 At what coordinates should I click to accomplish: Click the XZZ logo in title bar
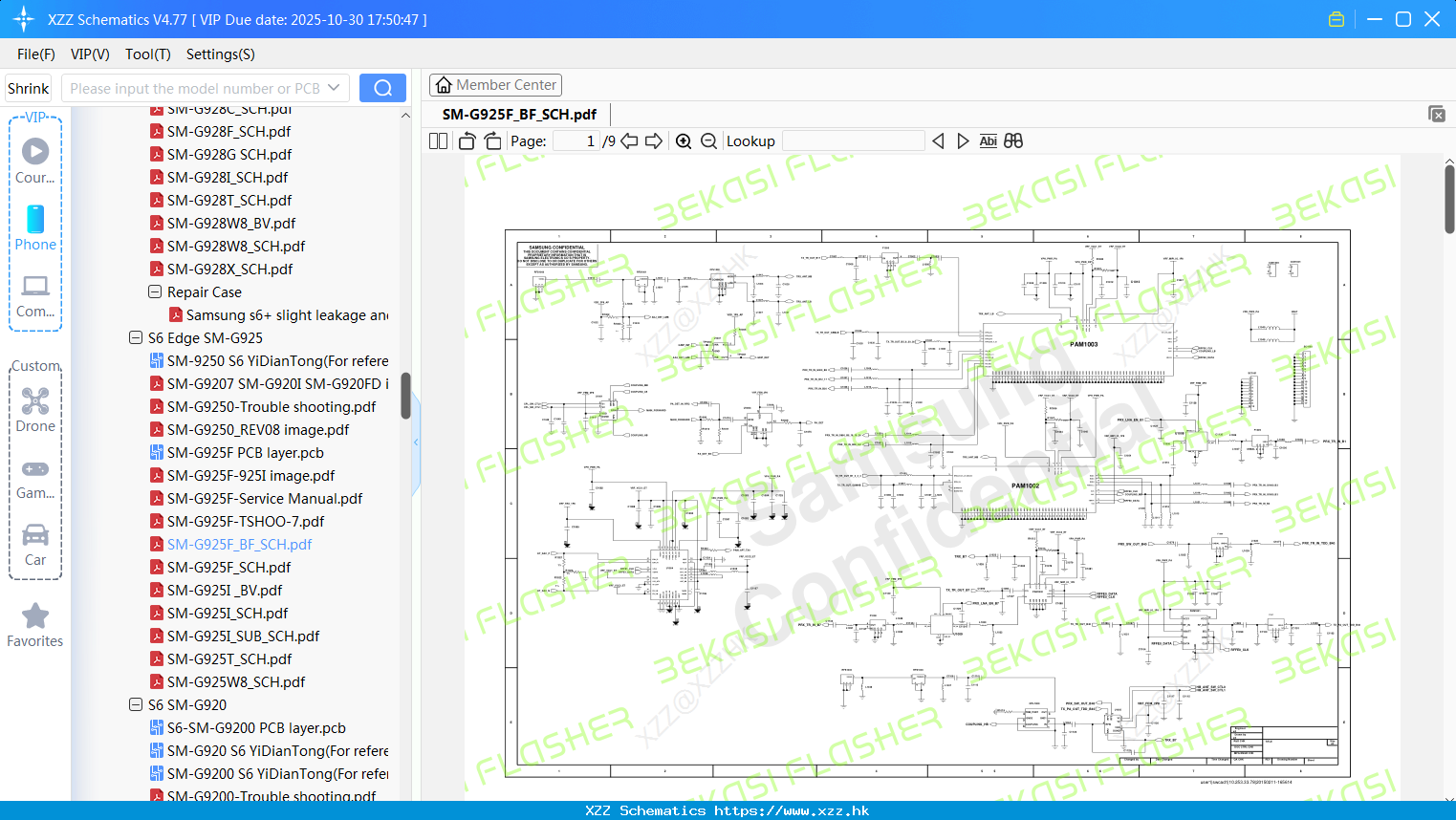pos(23,19)
